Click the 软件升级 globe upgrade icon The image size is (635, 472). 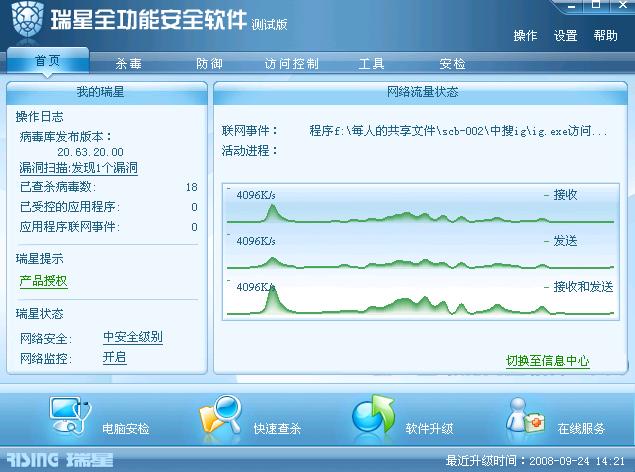click(x=373, y=415)
